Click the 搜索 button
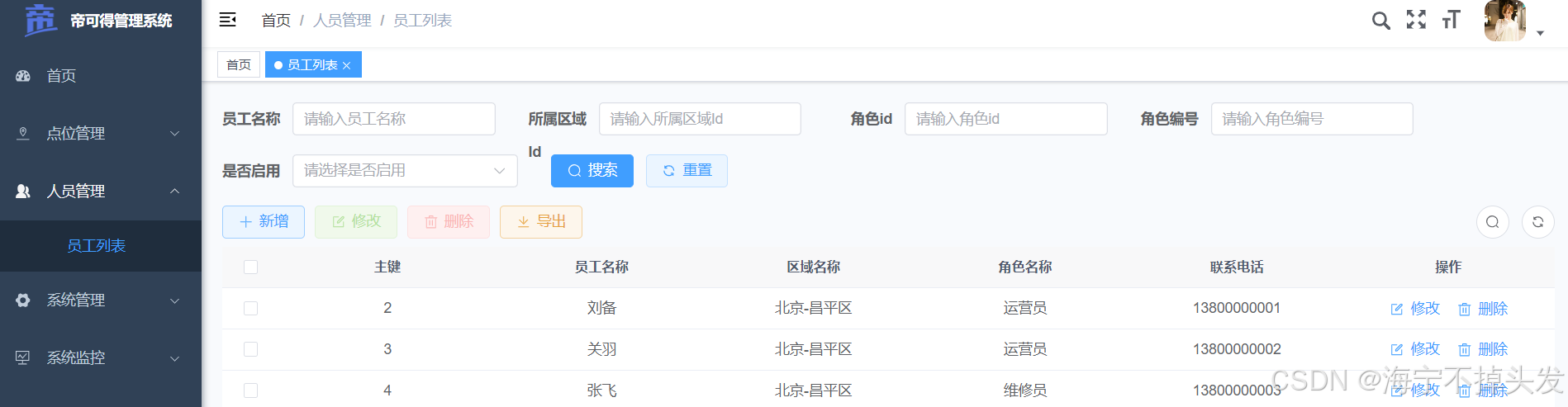The width and height of the screenshot is (1568, 407). [x=592, y=171]
